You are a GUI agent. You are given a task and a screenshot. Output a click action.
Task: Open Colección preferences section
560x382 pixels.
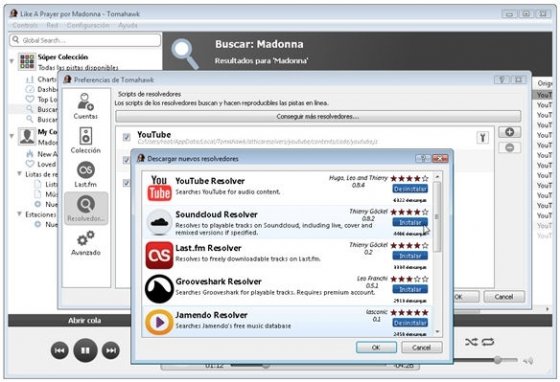[x=85, y=140]
